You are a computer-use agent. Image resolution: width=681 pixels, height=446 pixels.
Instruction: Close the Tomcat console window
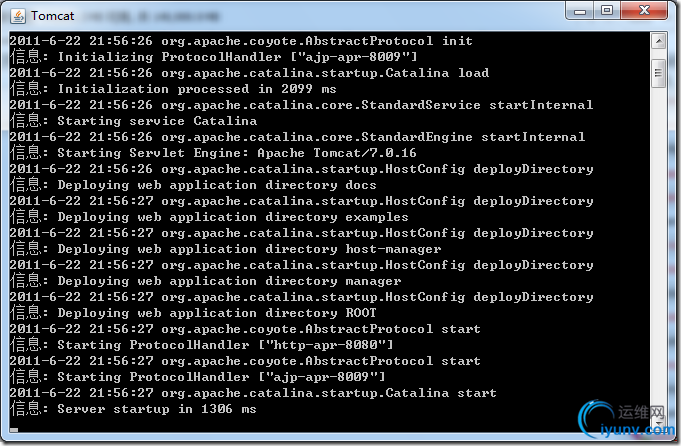(644, 11)
